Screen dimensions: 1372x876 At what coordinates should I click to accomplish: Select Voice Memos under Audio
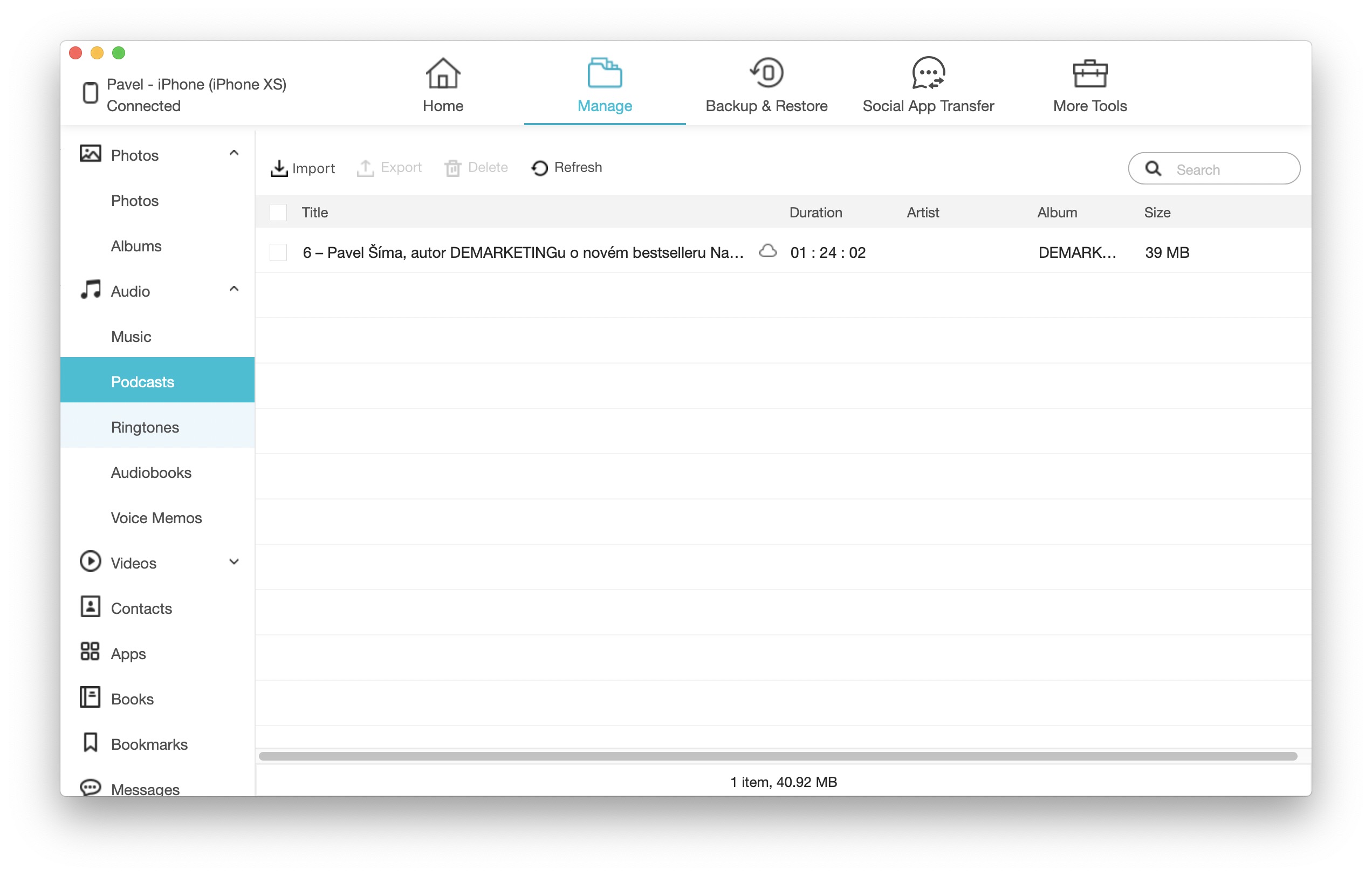pos(156,517)
